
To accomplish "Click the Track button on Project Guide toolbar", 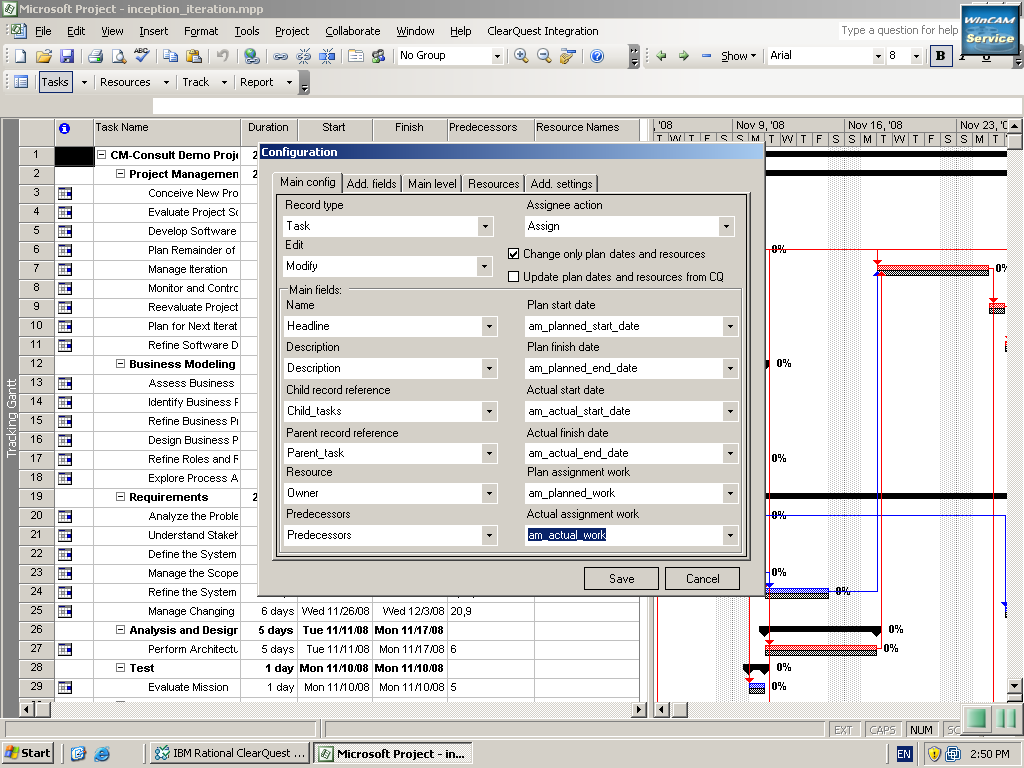I will [x=195, y=82].
